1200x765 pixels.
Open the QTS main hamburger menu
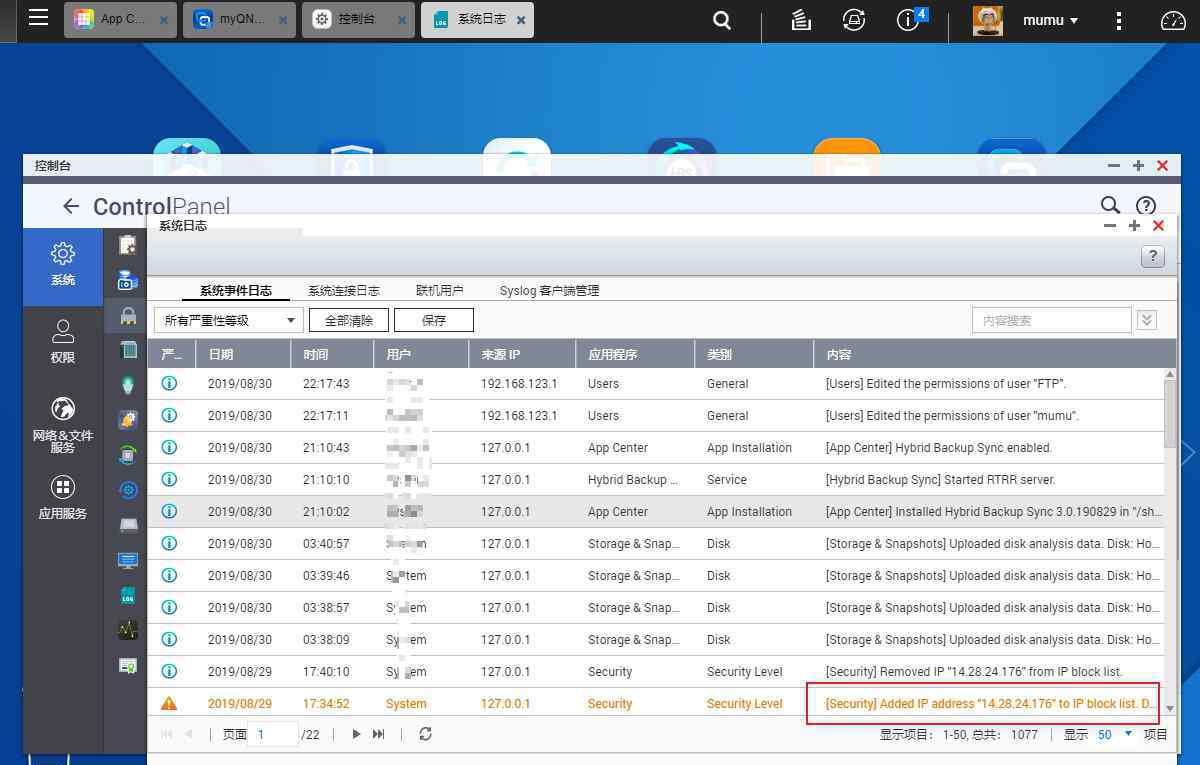coord(38,17)
